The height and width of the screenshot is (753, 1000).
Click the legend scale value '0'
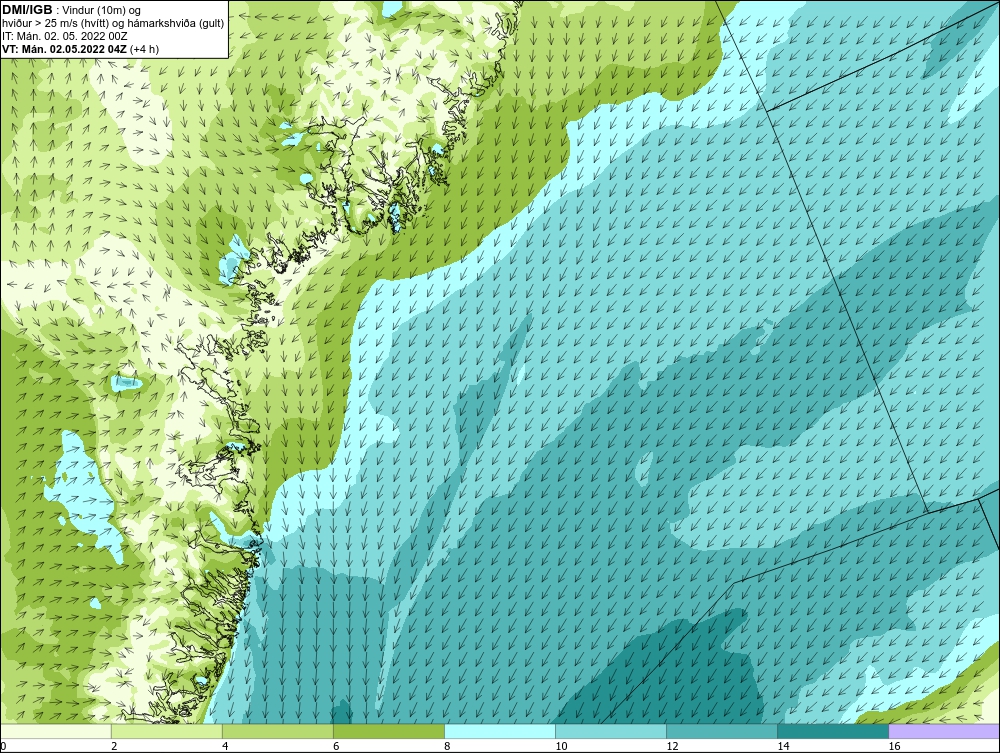pos(3,746)
